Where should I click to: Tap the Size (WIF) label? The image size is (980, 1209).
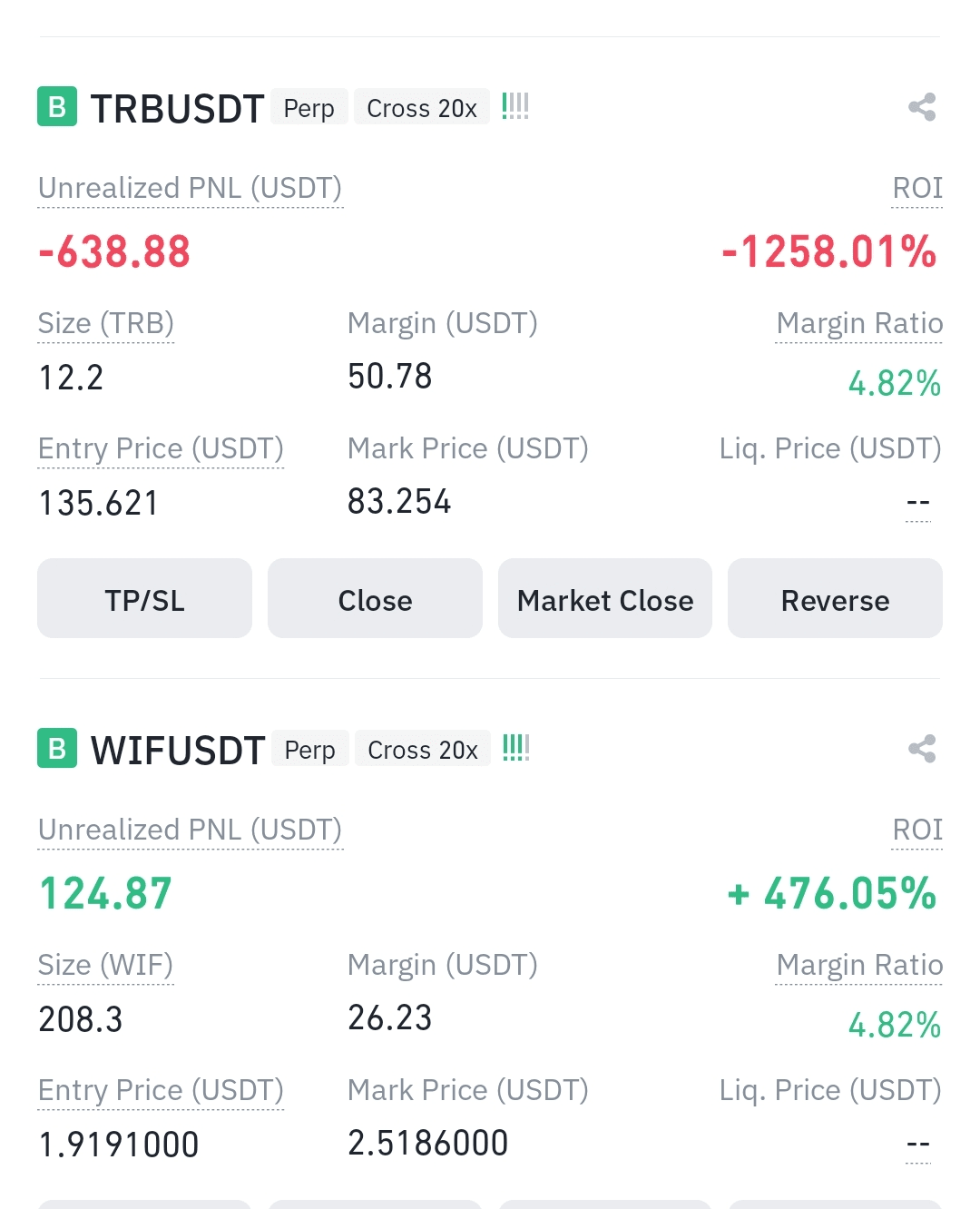coord(105,965)
